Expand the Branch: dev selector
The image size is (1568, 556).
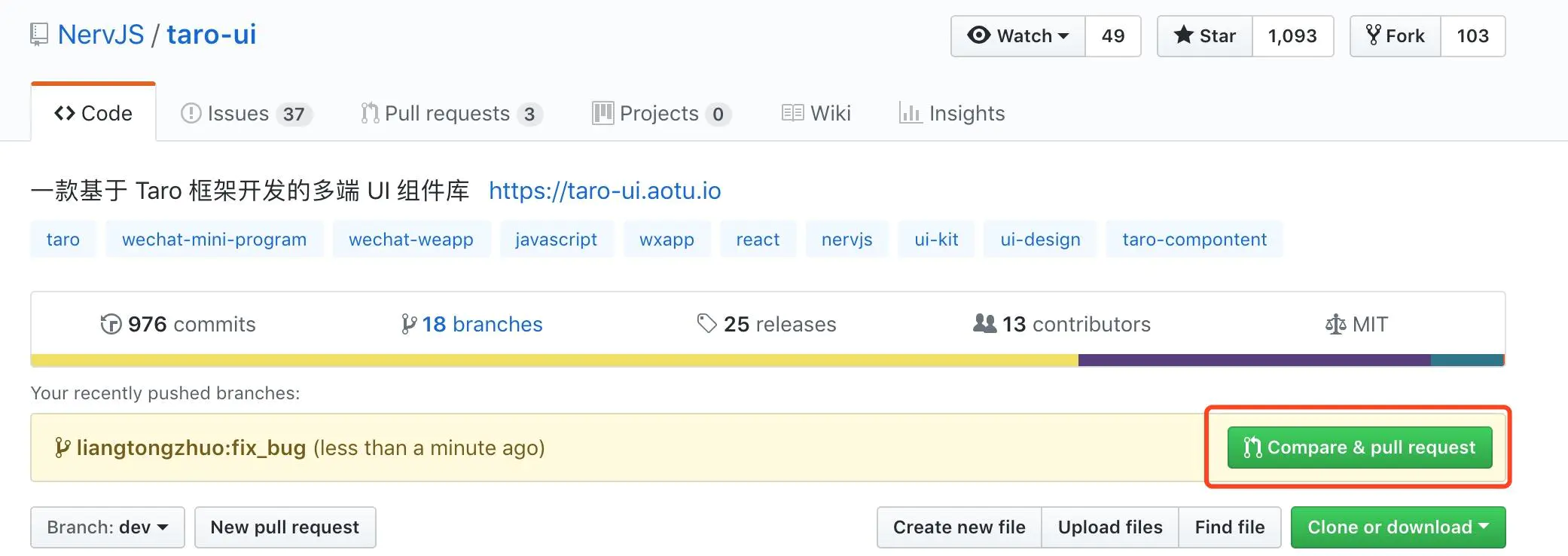(107, 527)
